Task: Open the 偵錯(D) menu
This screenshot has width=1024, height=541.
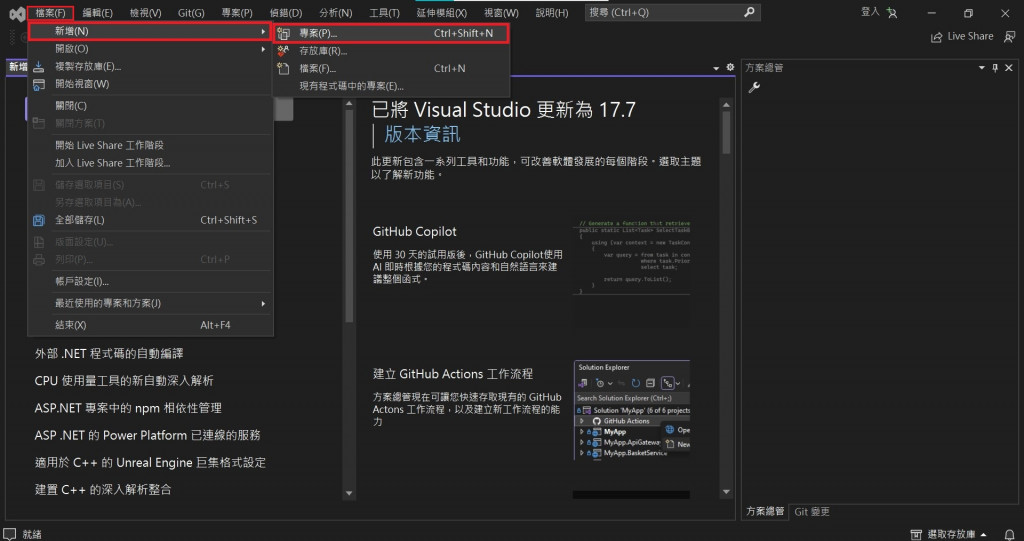Action: pos(285,13)
